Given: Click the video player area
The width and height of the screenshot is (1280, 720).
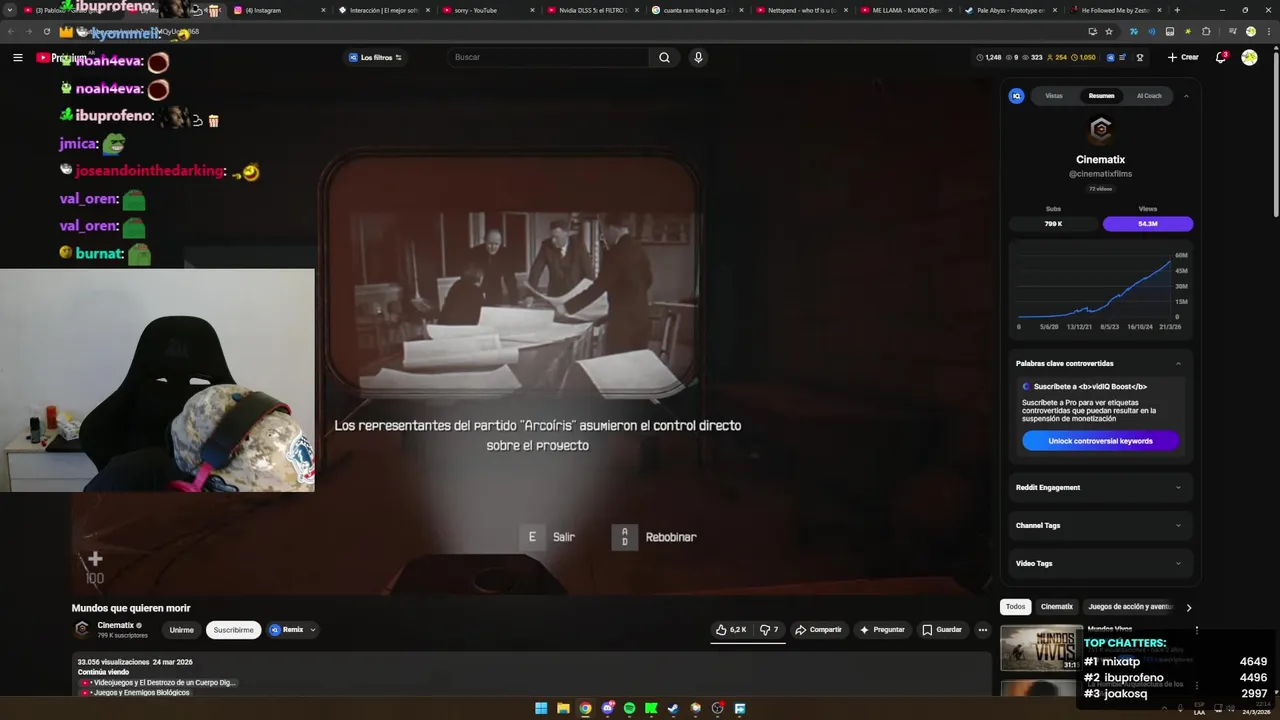Looking at the screenshot, I should [x=530, y=335].
